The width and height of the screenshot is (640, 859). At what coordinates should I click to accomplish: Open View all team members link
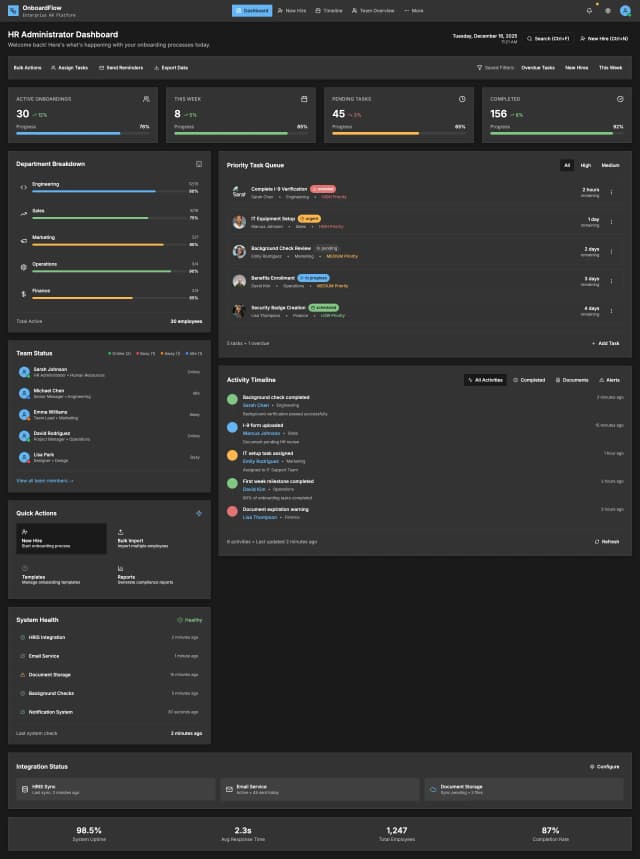tap(45, 480)
